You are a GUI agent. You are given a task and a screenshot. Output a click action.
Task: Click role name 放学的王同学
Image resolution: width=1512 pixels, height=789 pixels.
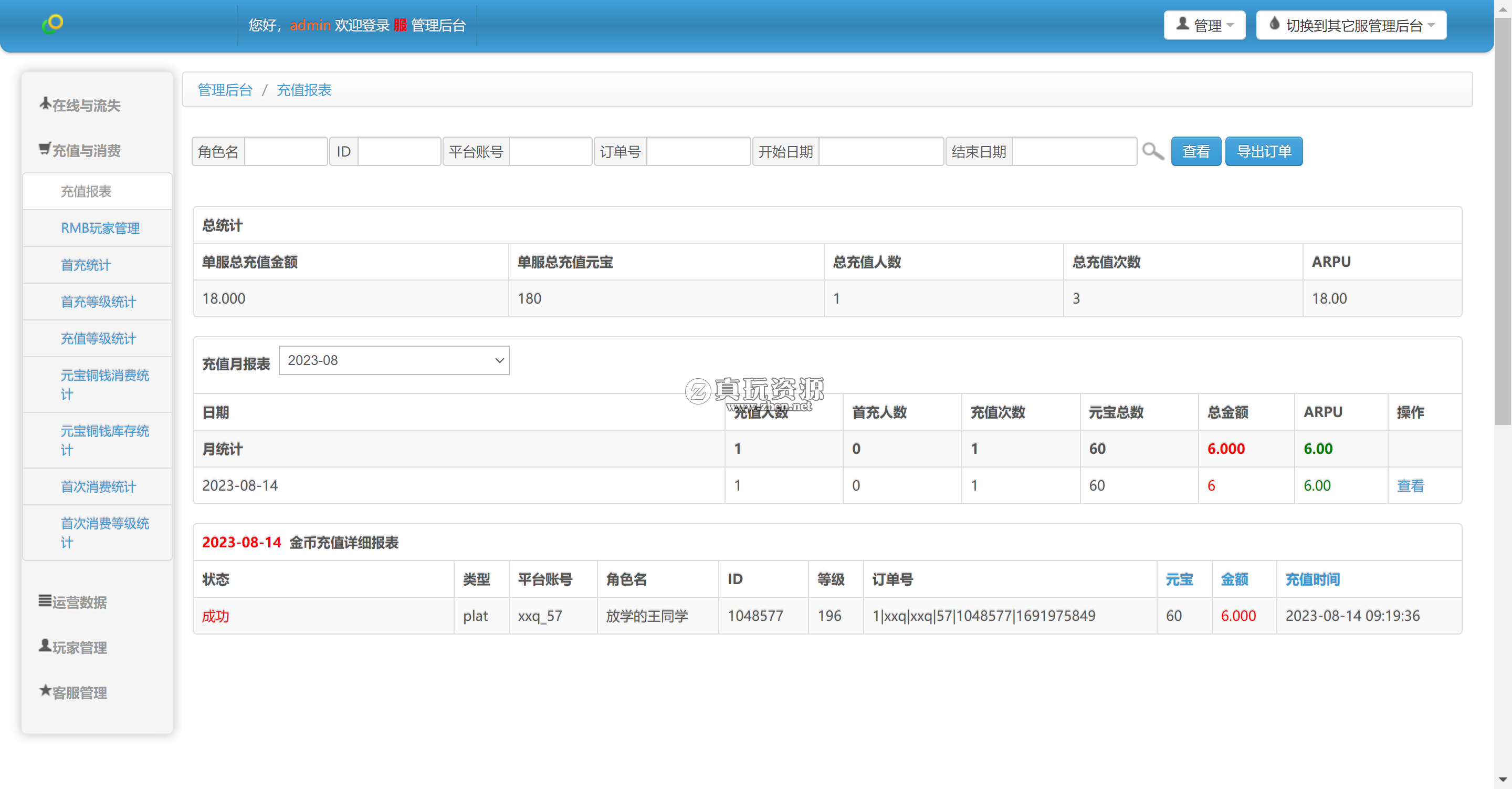[x=647, y=616]
